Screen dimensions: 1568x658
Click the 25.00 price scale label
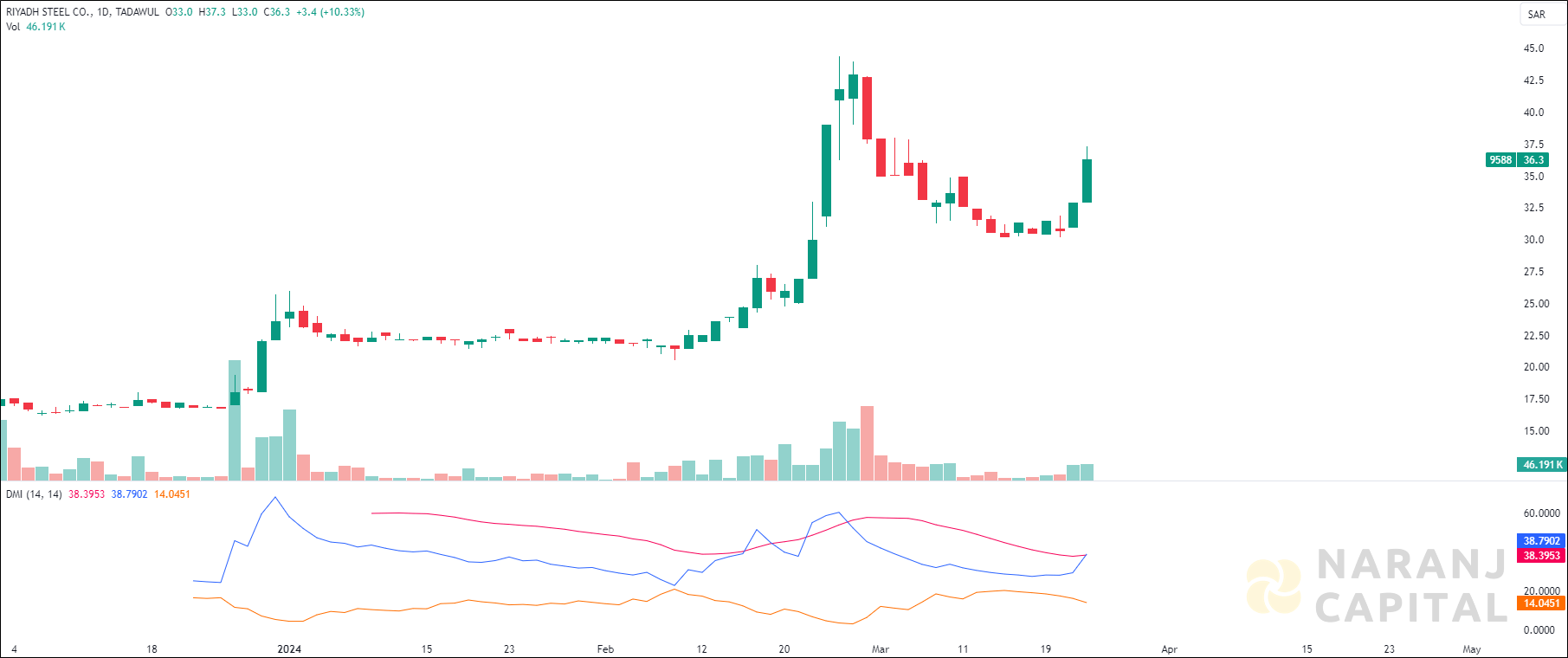coord(1537,304)
